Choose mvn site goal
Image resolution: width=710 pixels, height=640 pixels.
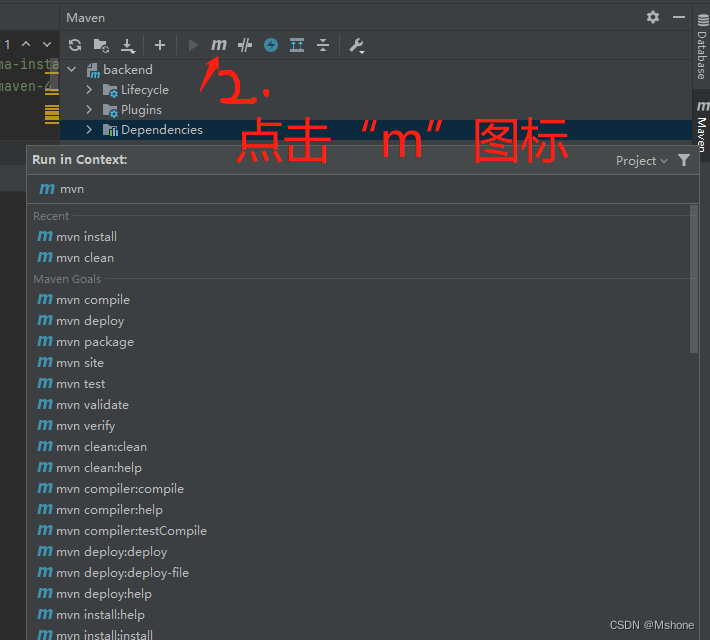point(71,363)
